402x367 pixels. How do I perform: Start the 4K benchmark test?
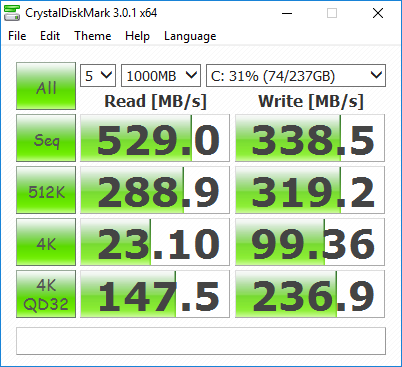(46, 242)
